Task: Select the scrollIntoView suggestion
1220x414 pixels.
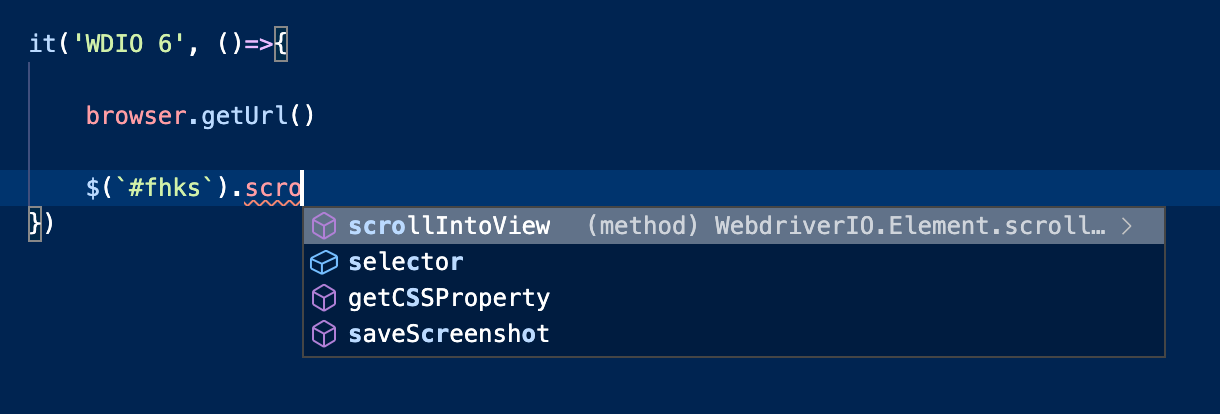Action: pos(734,226)
